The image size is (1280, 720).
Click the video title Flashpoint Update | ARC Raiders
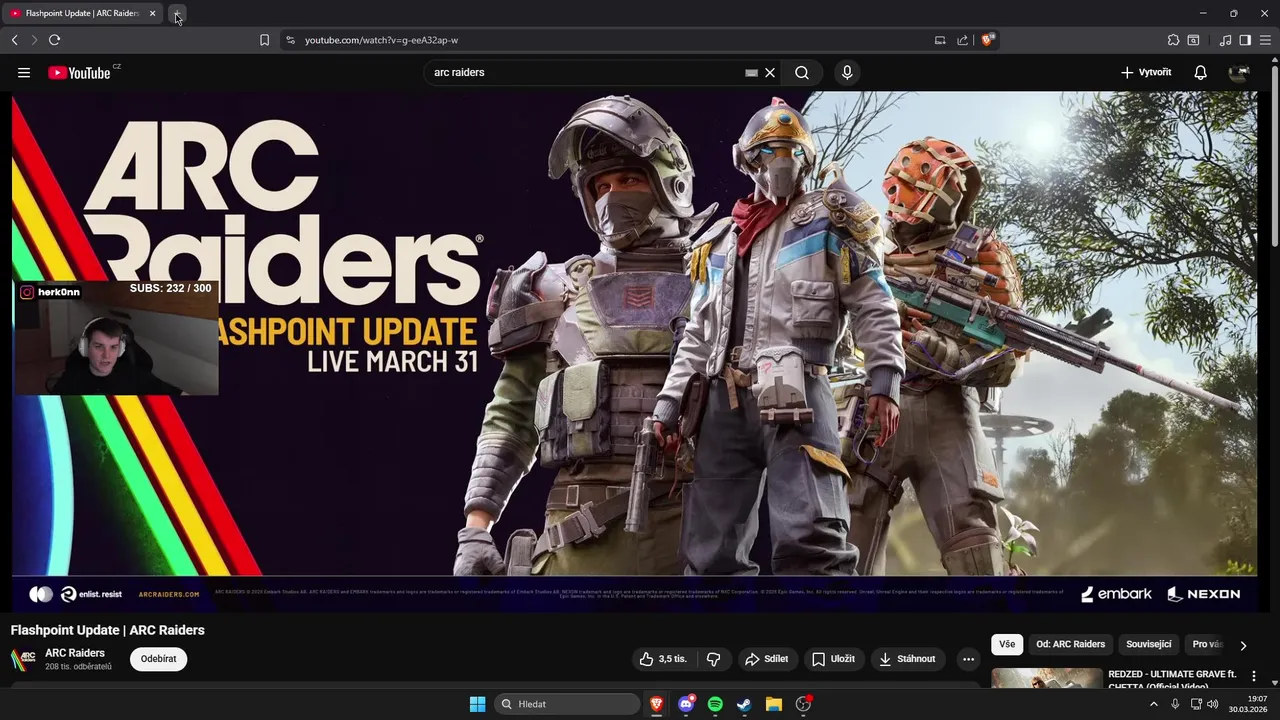108,630
